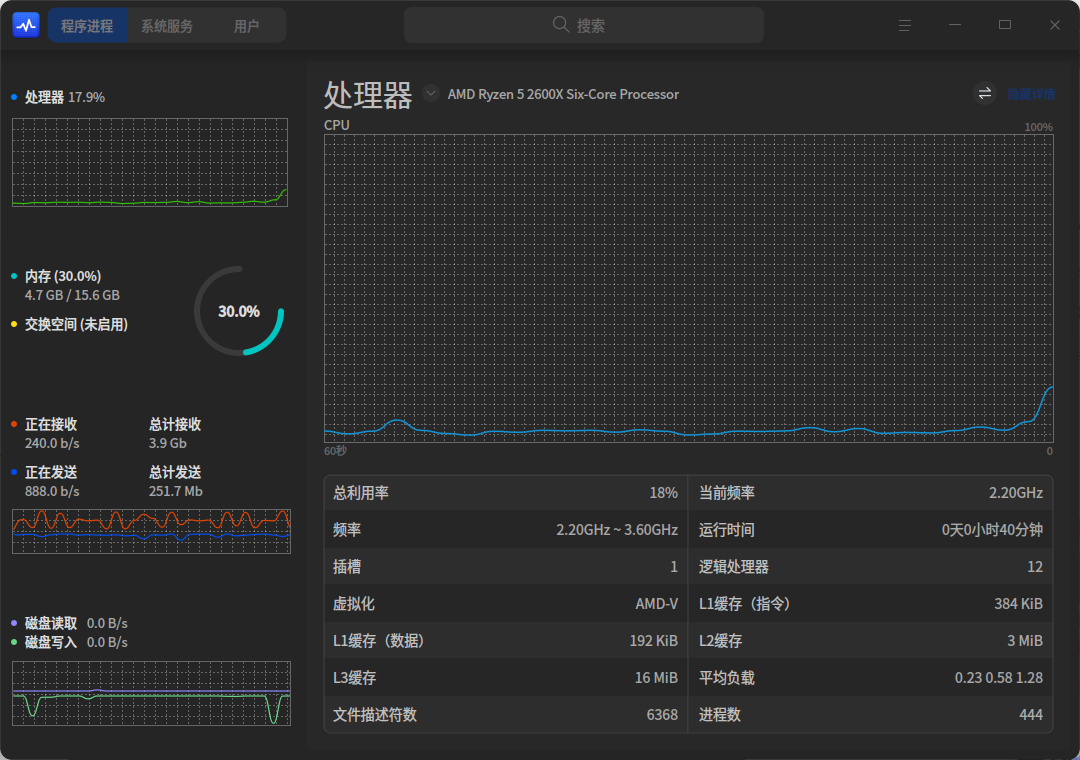1080x760 pixels.
Task: Switch to the 系统服务 tab
Action: point(167,25)
